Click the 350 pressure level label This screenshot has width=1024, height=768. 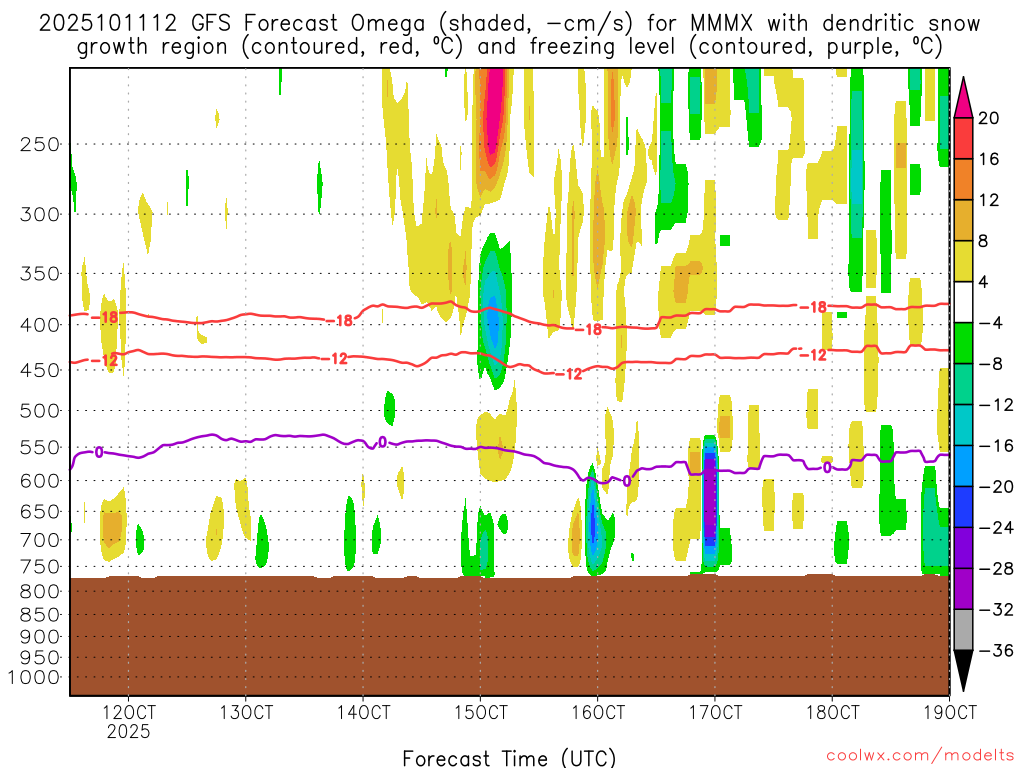(40, 274)
